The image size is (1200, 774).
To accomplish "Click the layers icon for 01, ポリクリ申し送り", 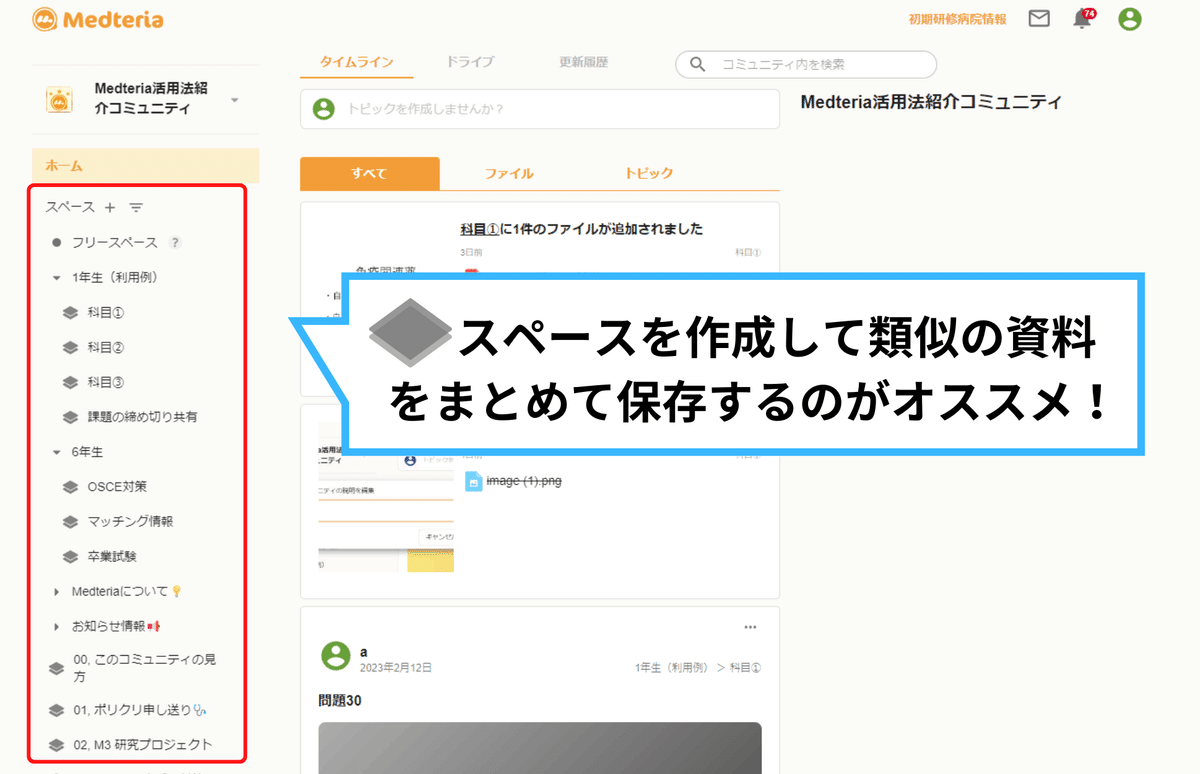I will tap(56, 710).
